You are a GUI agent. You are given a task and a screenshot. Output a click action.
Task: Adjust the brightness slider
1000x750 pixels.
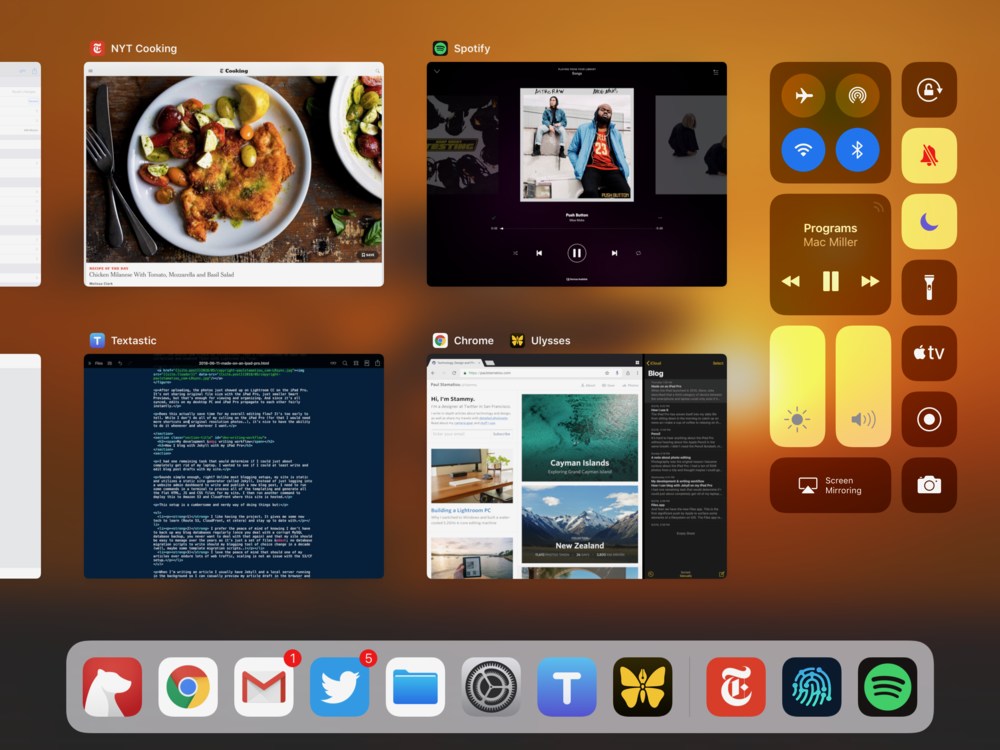[x=797, y=386]
